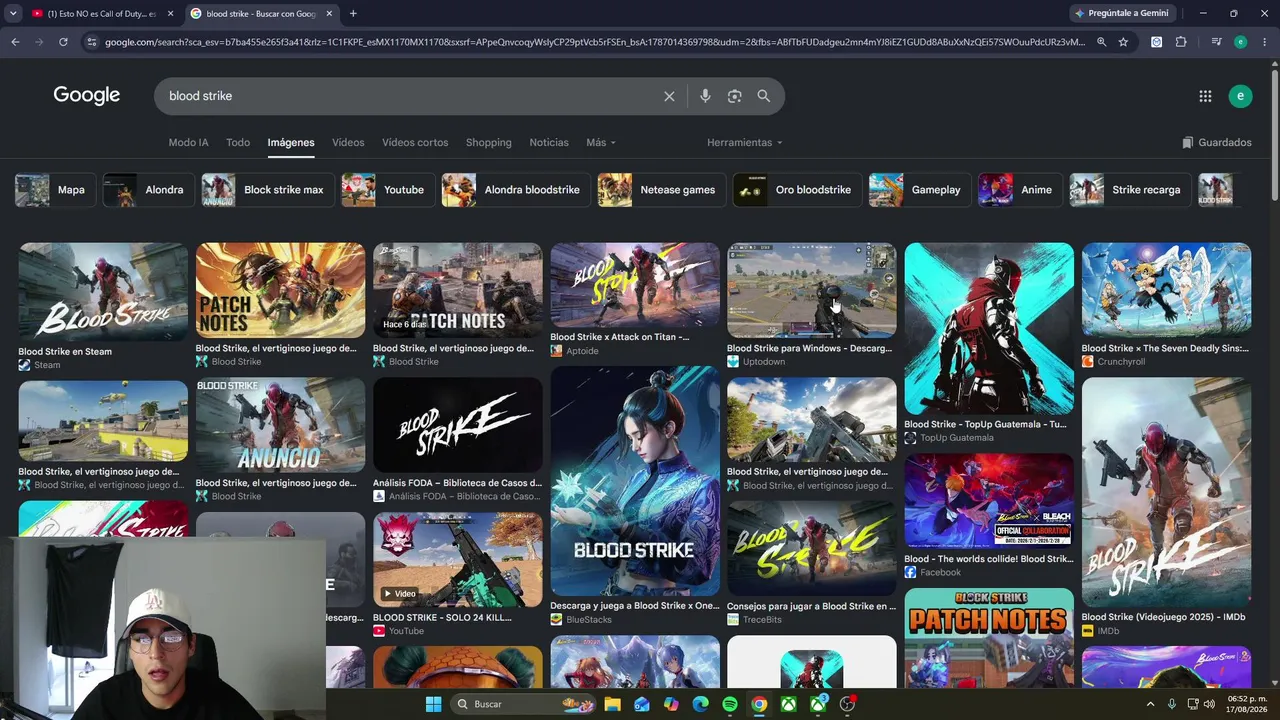Image resolution: width=1280 pixels, height=720 pixels.
Task: Filter images by Alondra bloodstrike chip
Action: tap(515, 190)
